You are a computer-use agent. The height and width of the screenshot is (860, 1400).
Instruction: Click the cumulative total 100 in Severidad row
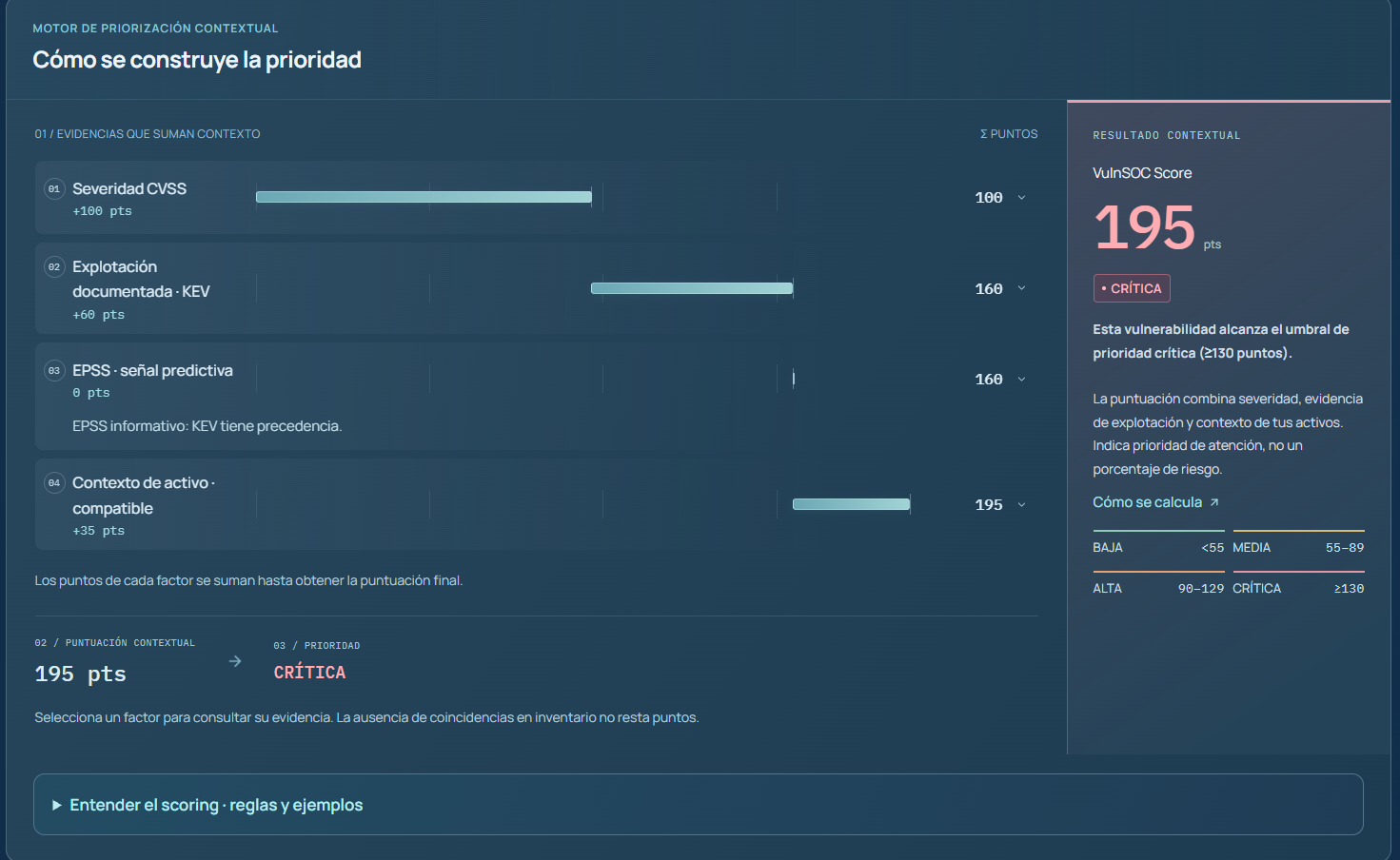989,198
